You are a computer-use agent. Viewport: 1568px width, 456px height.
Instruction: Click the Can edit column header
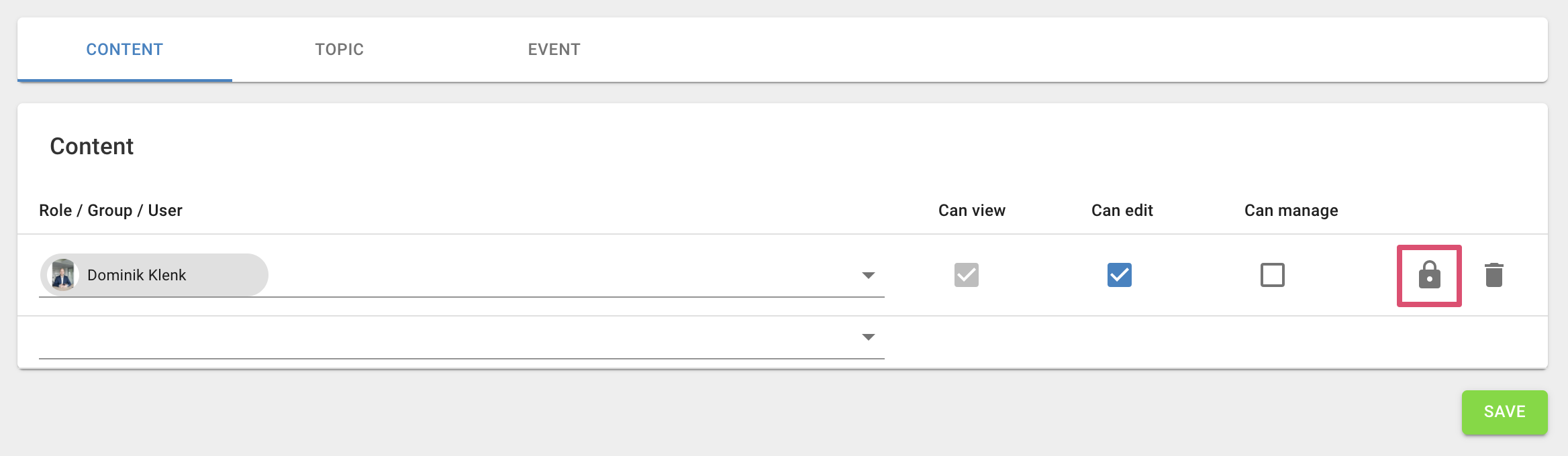1122,211
